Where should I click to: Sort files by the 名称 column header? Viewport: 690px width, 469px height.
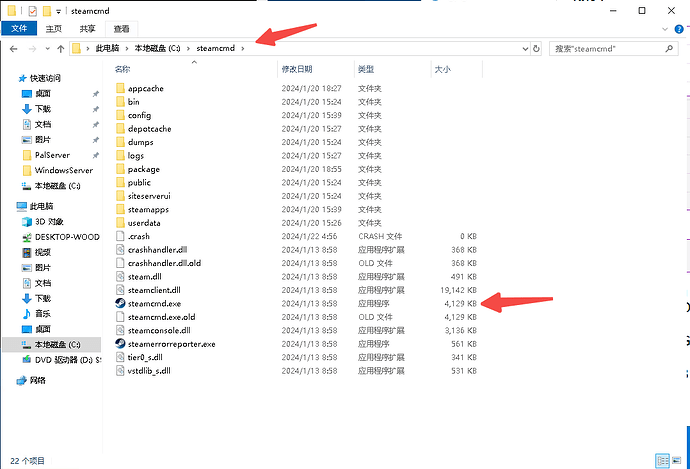tap(122, 69)
